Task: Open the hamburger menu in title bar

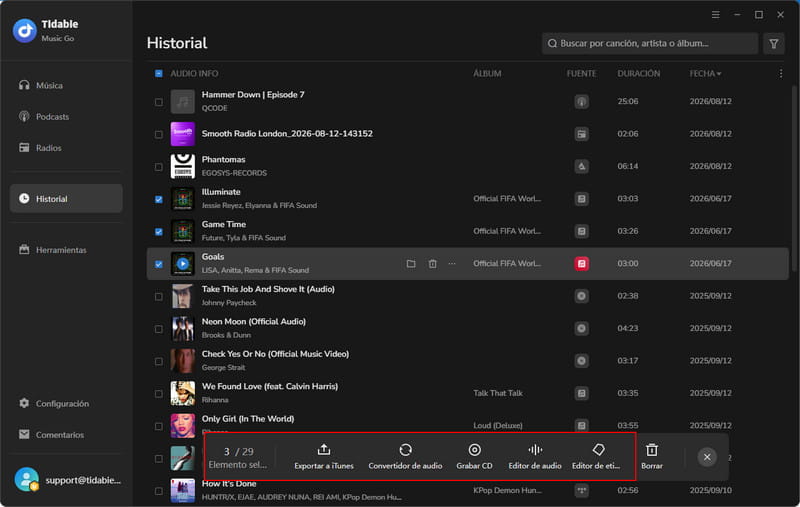Action: tap(715, 15)
